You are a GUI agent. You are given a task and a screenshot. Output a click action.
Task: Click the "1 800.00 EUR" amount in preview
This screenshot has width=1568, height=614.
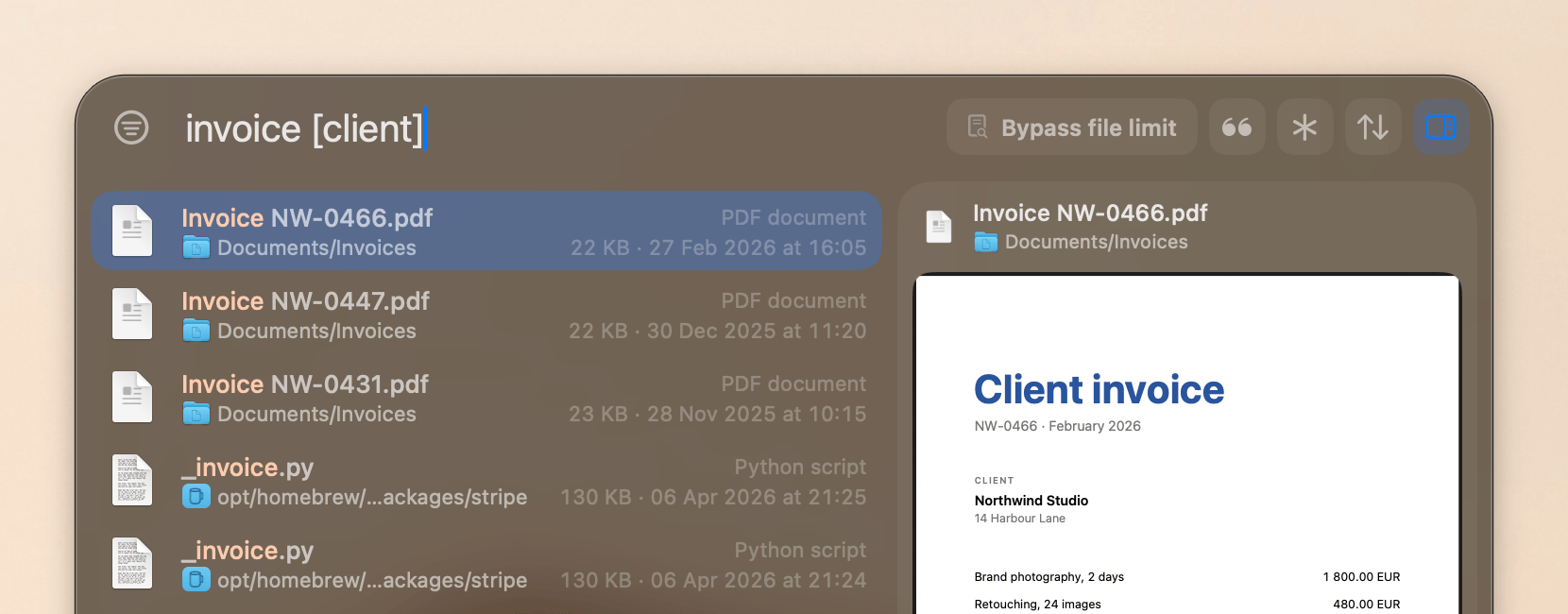[x=1362, y=577]
